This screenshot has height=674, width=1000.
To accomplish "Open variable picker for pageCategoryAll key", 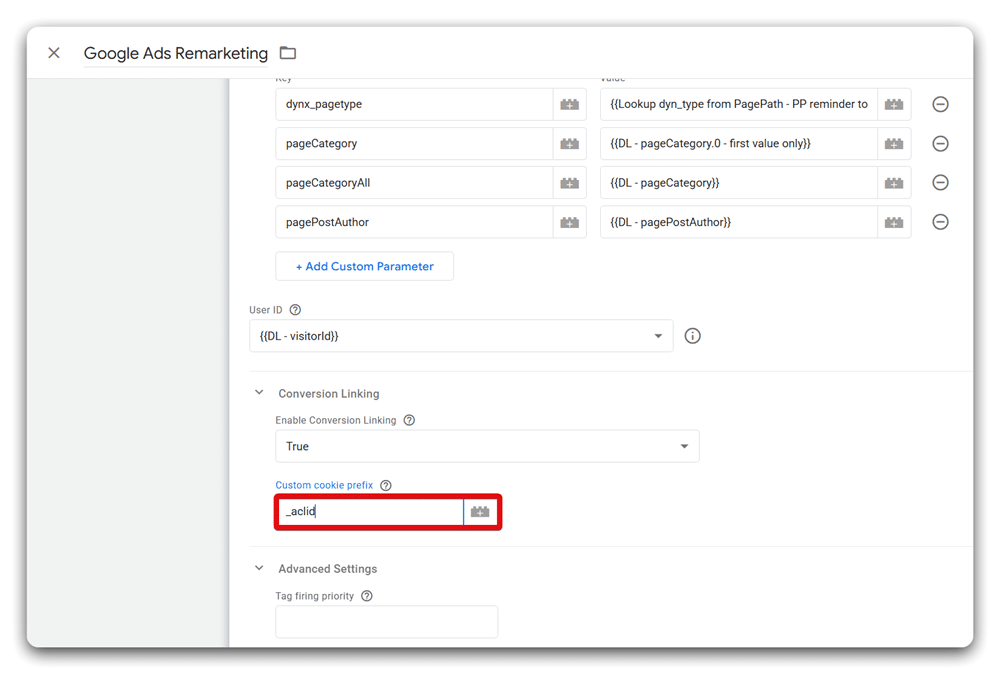I will [570, 182].
